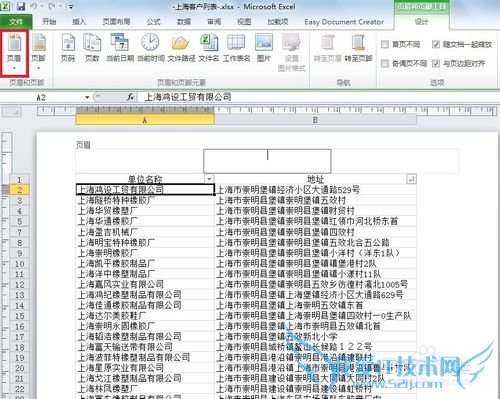Toggle 奇偶页不同 different odd even pages checkbox

tap(385, 63)
